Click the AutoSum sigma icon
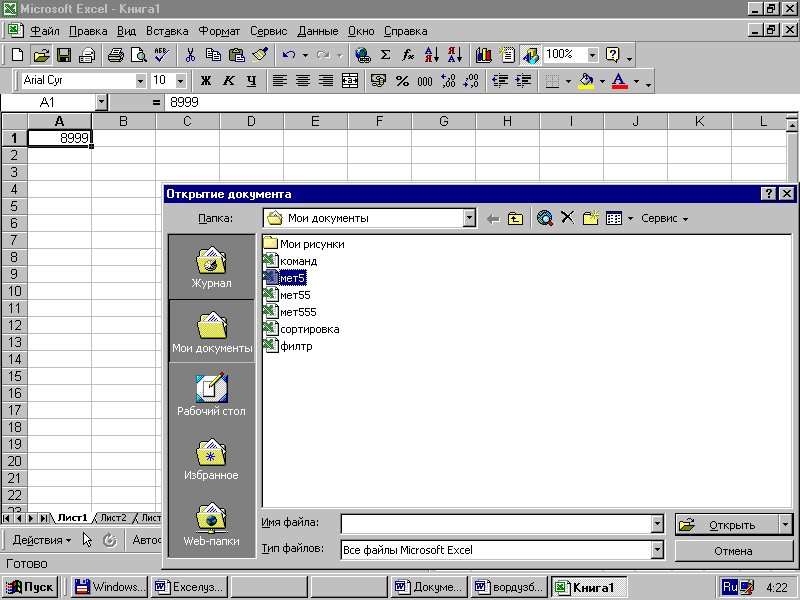800x600 pixels. click(x=386, y=55)
